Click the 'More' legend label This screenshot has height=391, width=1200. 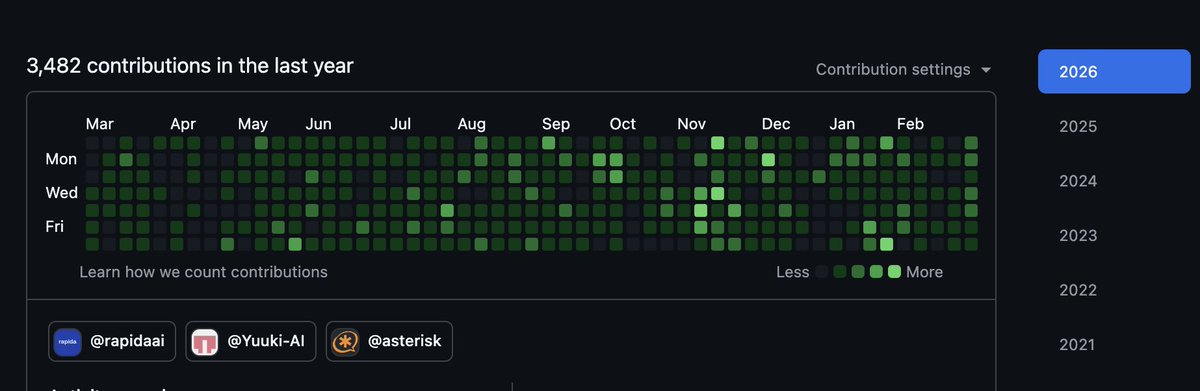(x=925, y=272)
